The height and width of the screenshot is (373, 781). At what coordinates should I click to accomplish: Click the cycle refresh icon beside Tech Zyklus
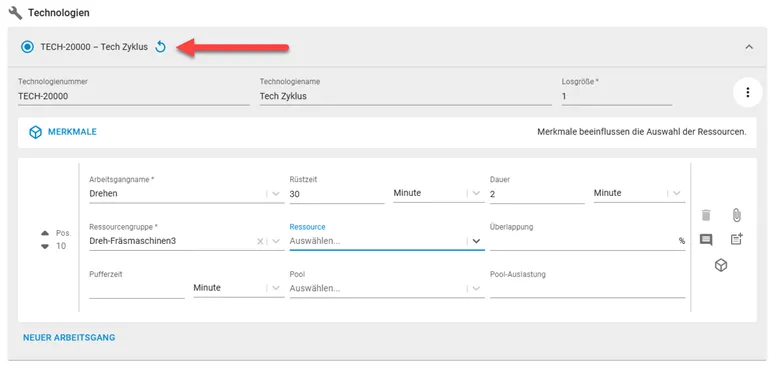(x=160, y=47)
